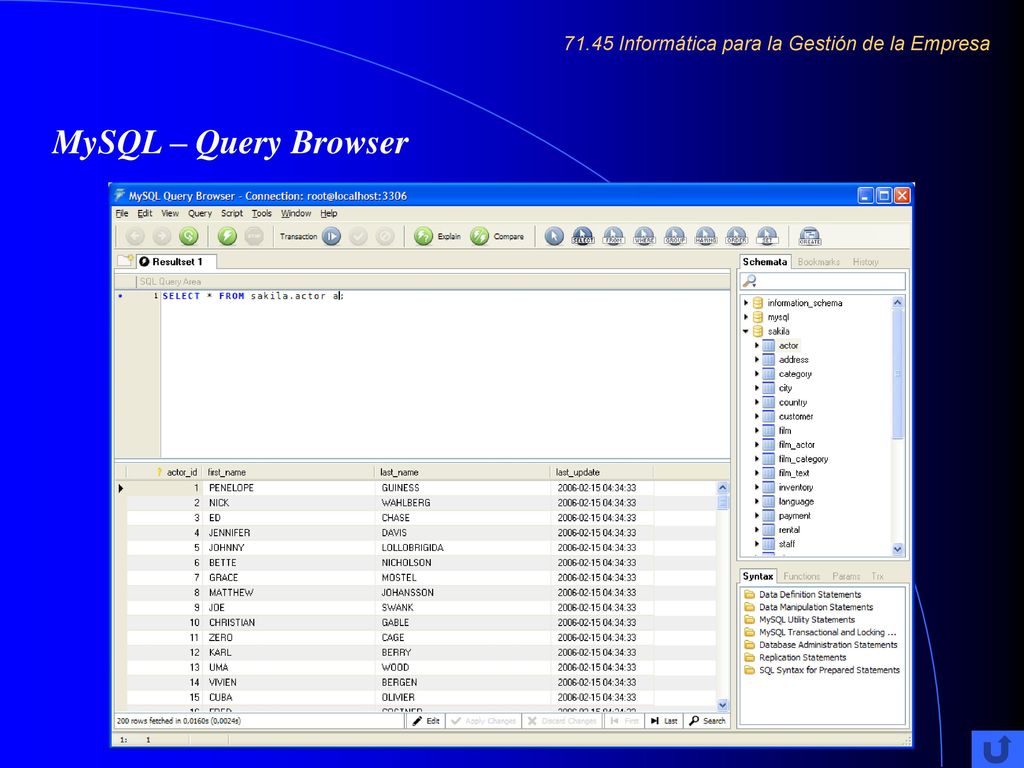Run the query with the lightning Execute icon
The height and width of the screenshot is (768, 1024).
227,236
